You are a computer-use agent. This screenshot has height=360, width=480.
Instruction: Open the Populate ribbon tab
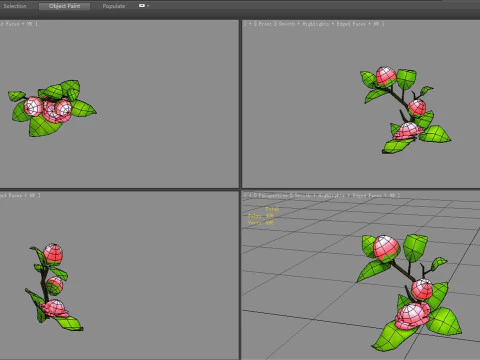coord(114,6)
